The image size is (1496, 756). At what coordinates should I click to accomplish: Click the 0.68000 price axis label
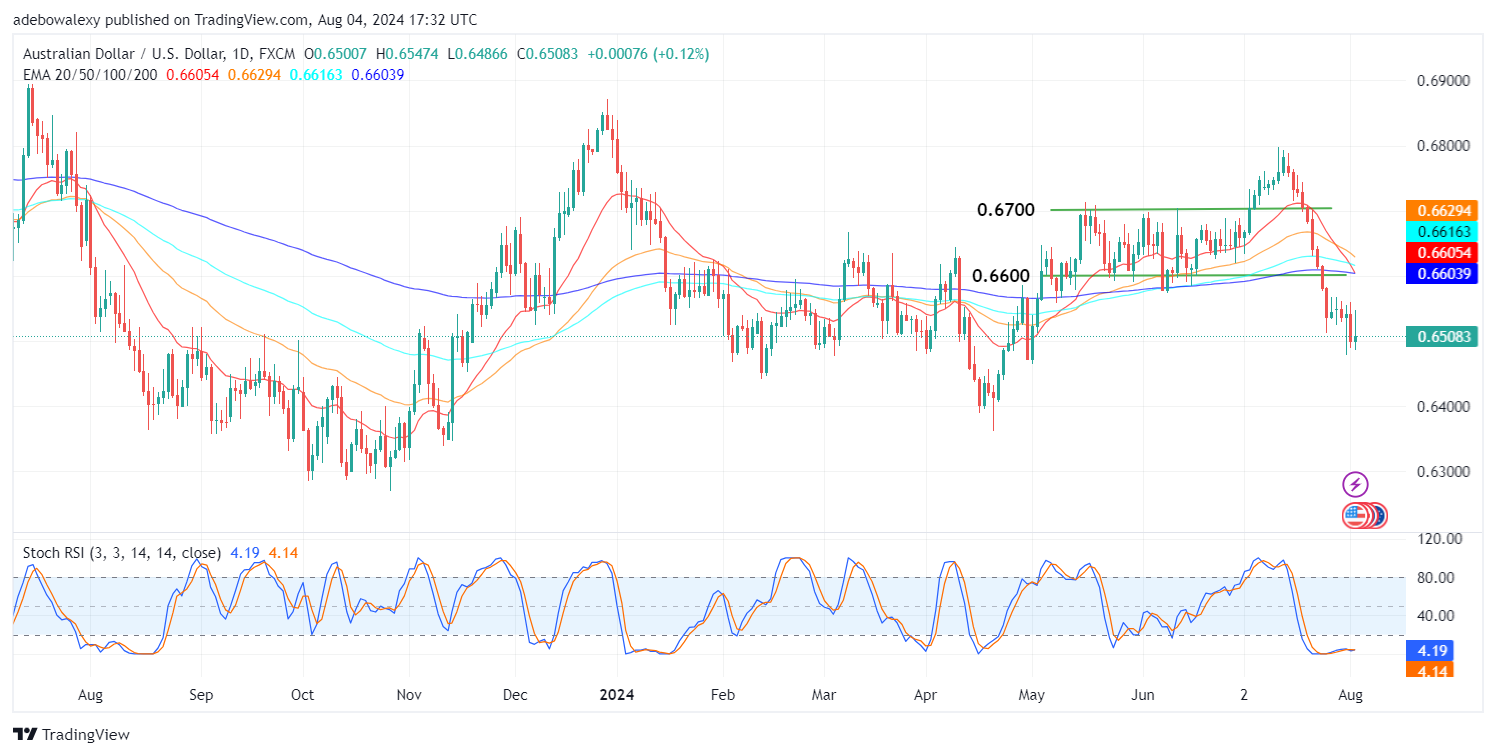point(1443,146)
